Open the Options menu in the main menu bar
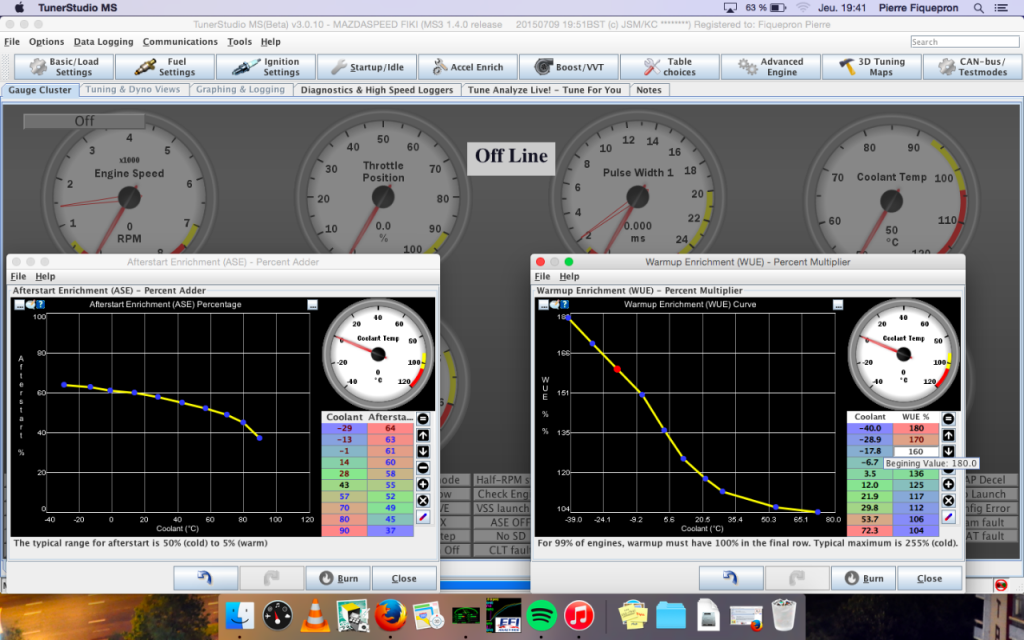The width and height of the screenshot is (1024, 640). (x=46, y=42)
